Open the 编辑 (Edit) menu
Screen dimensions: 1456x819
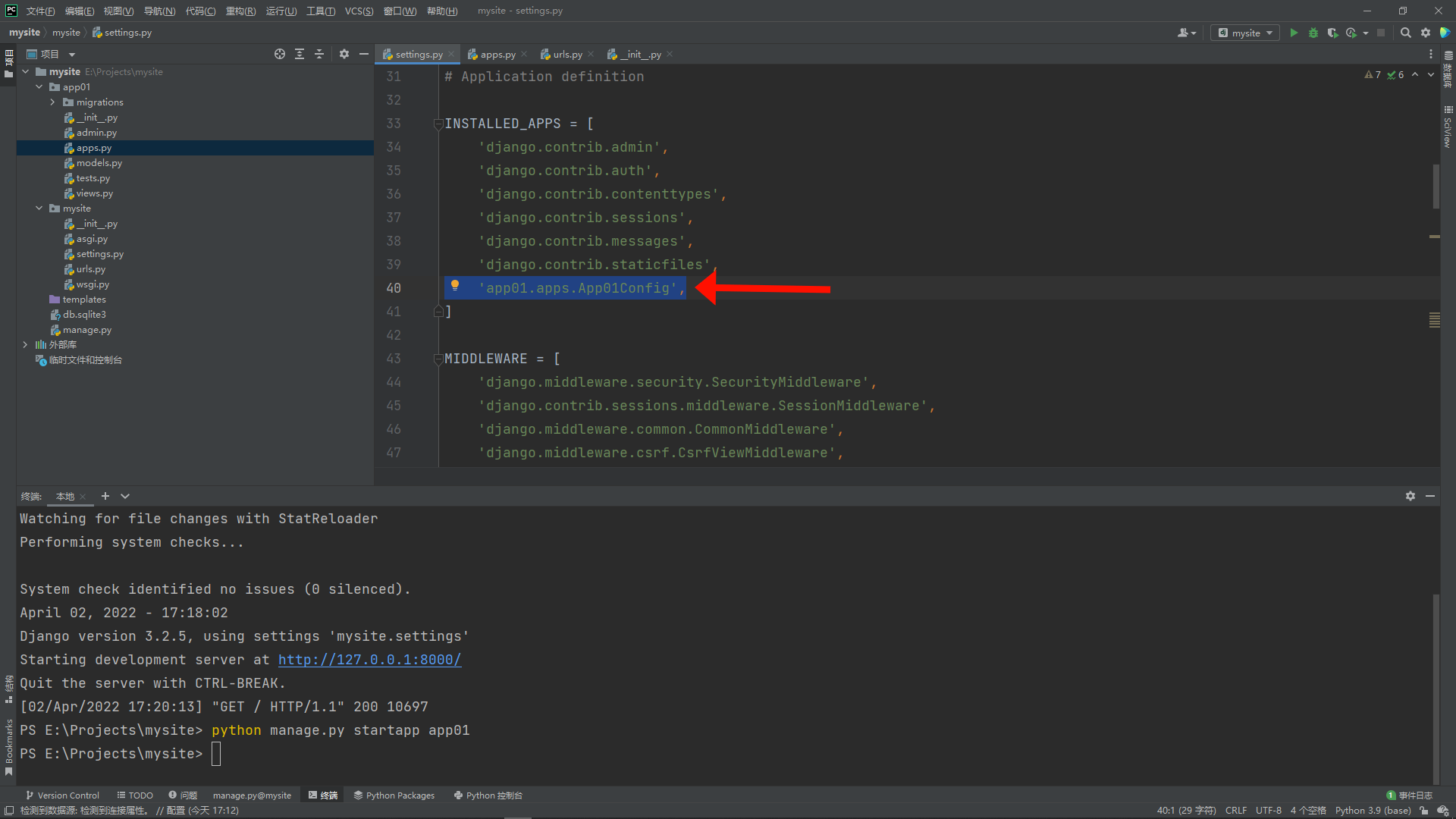coord(80,11)
